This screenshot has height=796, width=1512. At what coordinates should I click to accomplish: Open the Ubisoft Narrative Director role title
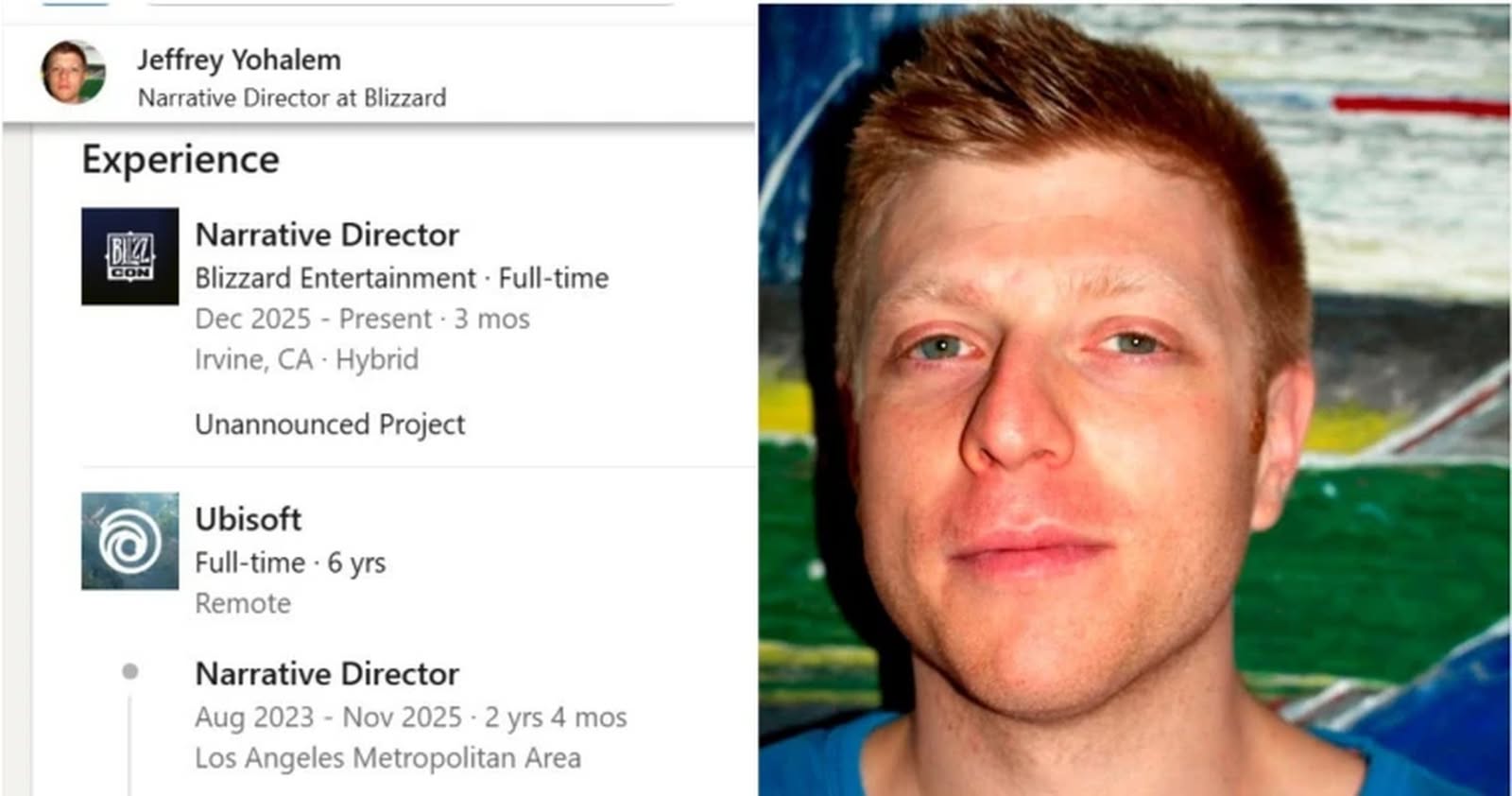click(327, 674)
